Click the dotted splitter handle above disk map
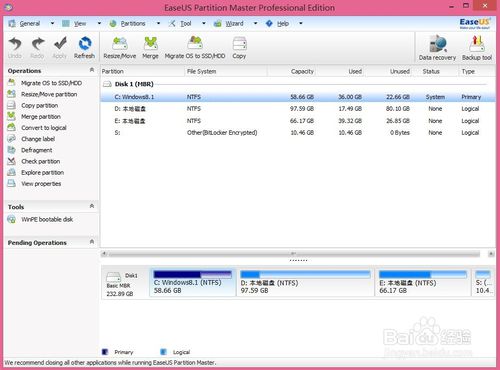Image resolution: width=500 pixels, height=370 pixels. [x=298, y=260]
